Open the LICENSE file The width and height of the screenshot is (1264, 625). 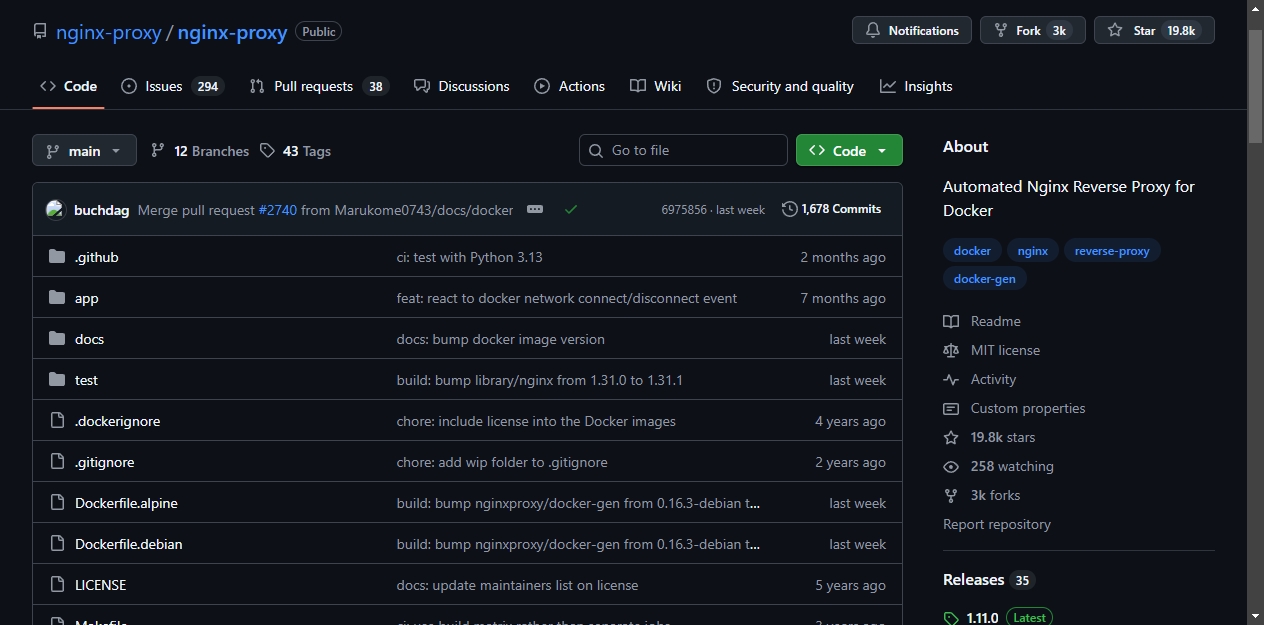100,585
